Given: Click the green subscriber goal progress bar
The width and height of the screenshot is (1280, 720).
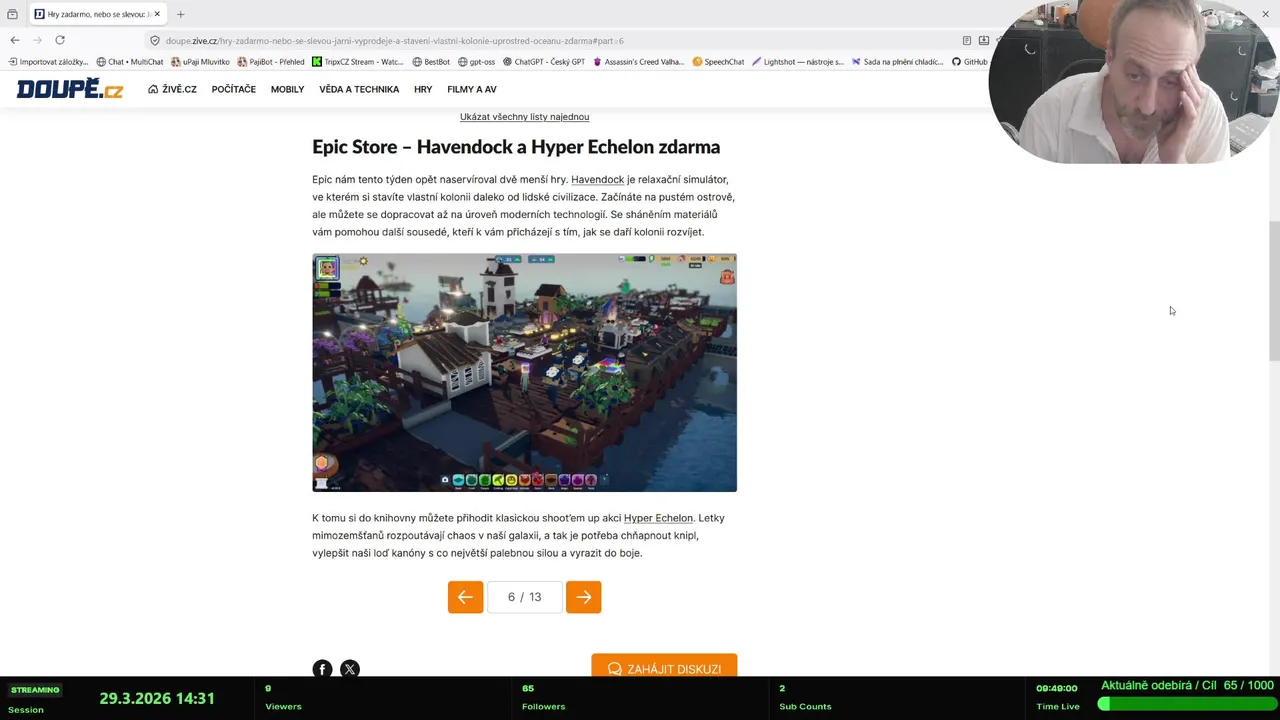Looking at the screenshot, I should 1187,704.
